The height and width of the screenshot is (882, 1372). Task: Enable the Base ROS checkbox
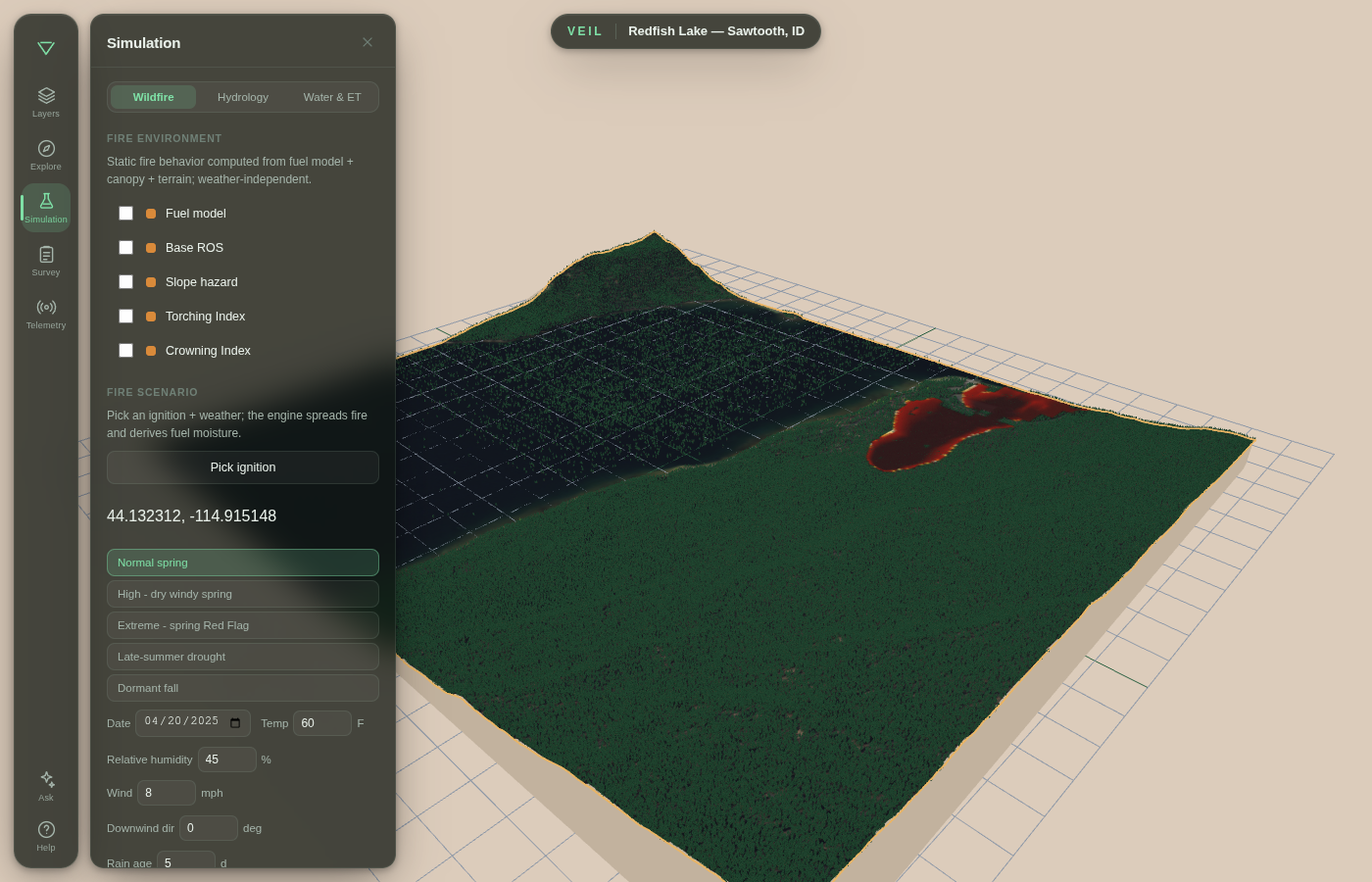tap(125, 247)
